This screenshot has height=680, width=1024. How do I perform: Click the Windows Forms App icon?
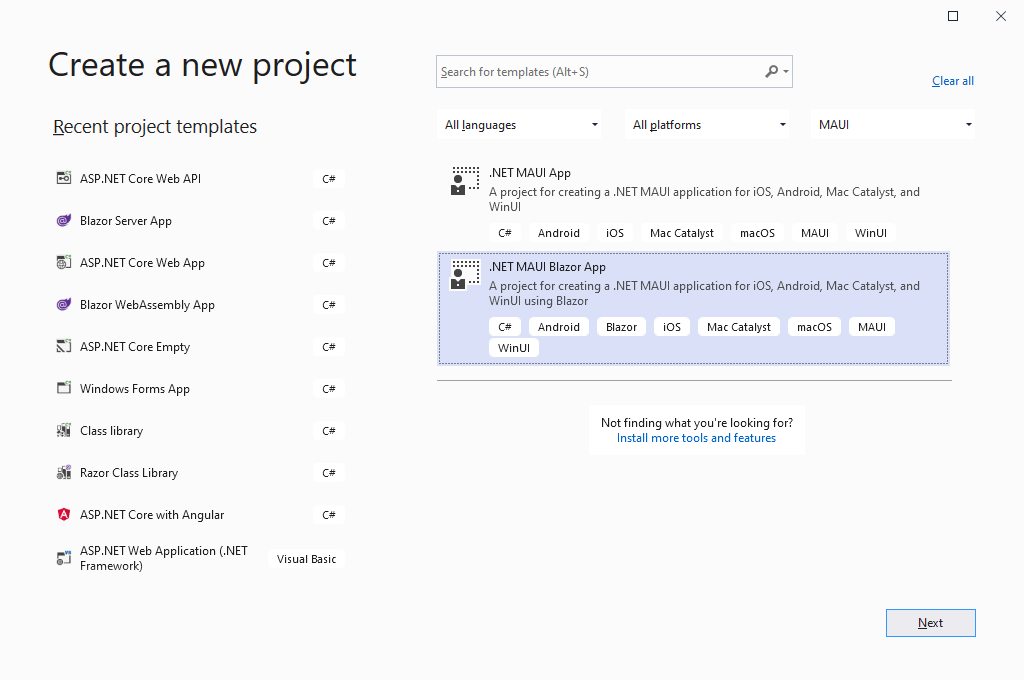(63, 388)
